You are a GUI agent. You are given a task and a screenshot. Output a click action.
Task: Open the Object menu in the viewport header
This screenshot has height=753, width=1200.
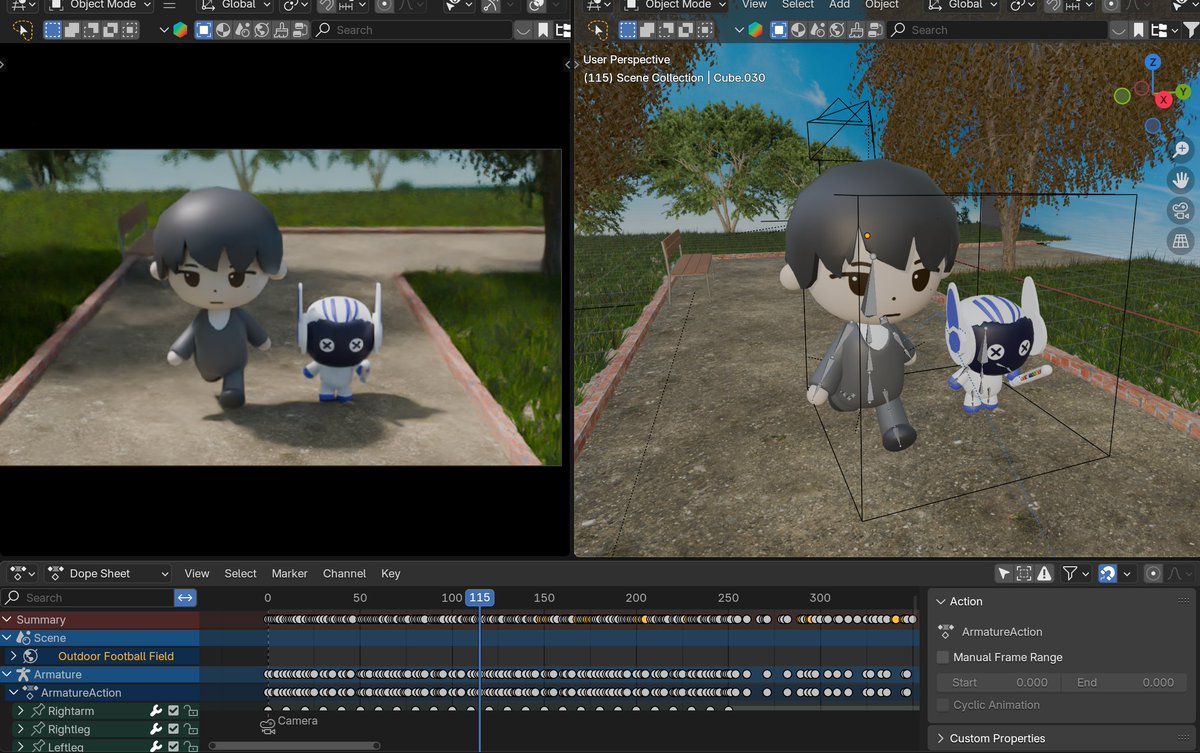[882, 5]
